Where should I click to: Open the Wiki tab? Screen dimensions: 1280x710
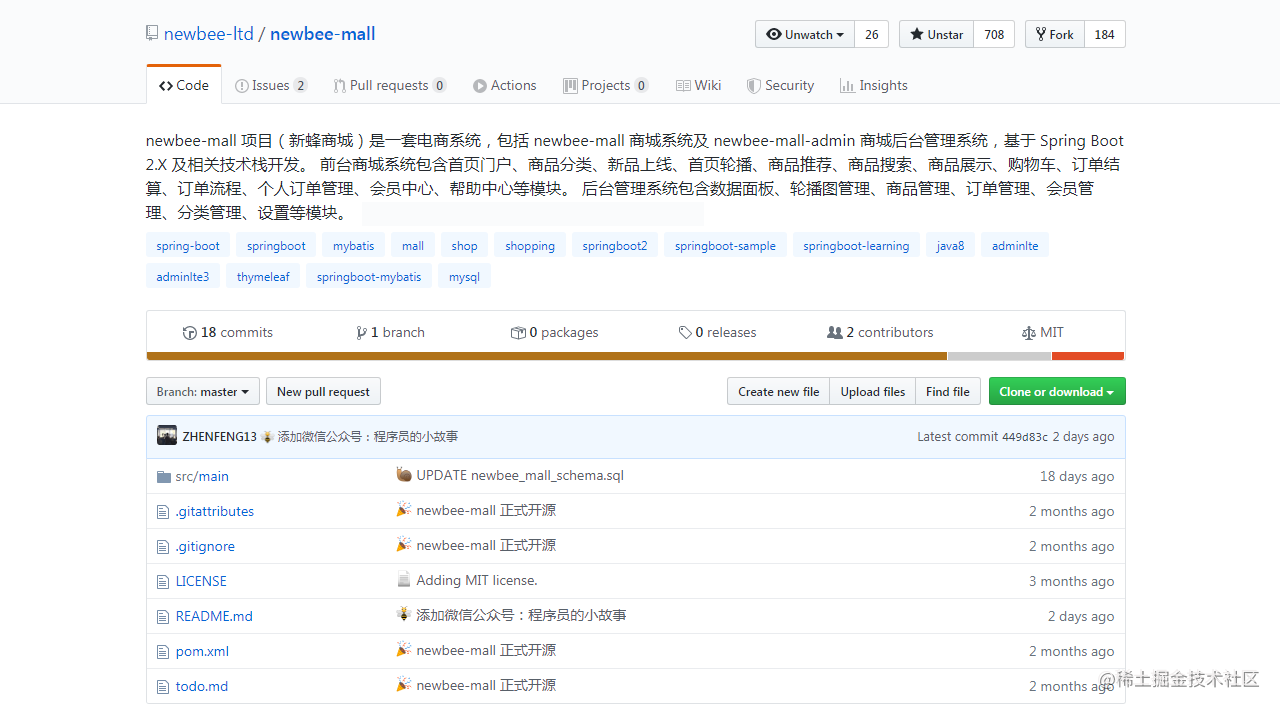coord(698,85)
